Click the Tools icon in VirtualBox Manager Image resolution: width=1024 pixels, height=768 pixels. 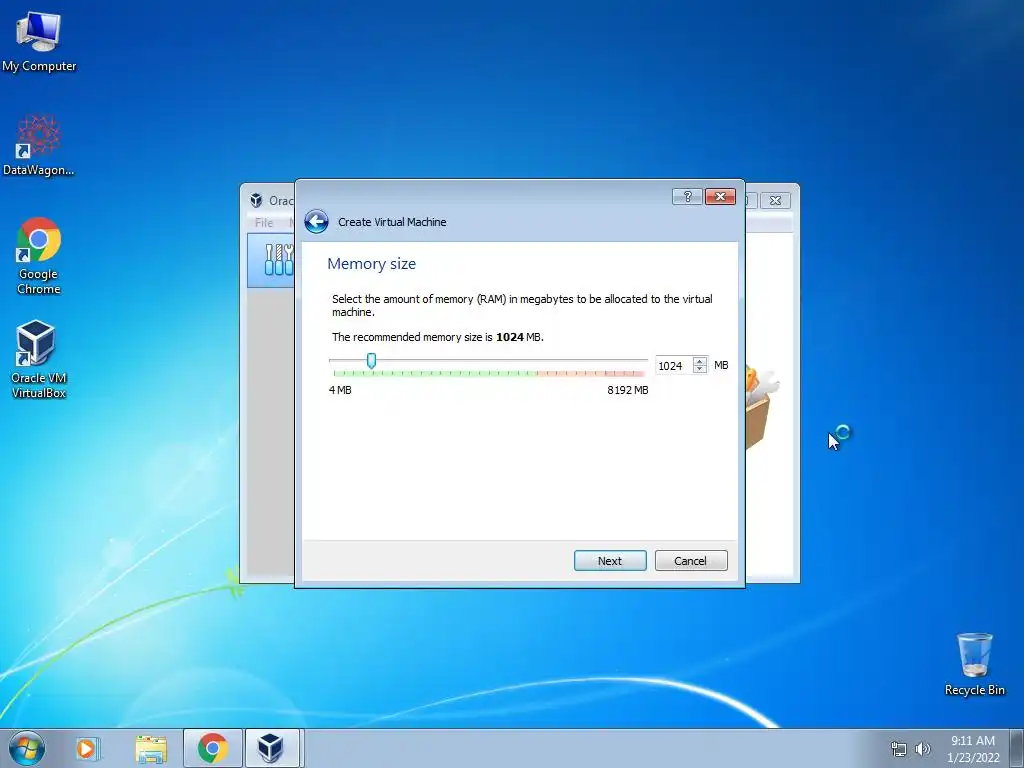click(x=278, y=259)
